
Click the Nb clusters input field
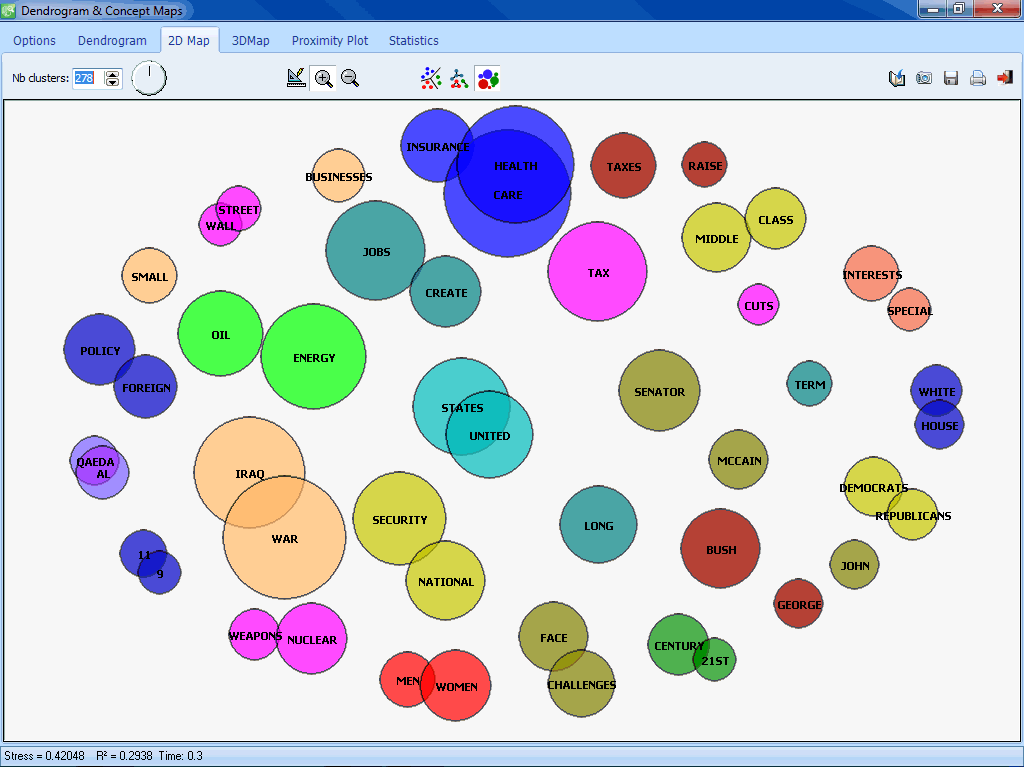[87, 78]
